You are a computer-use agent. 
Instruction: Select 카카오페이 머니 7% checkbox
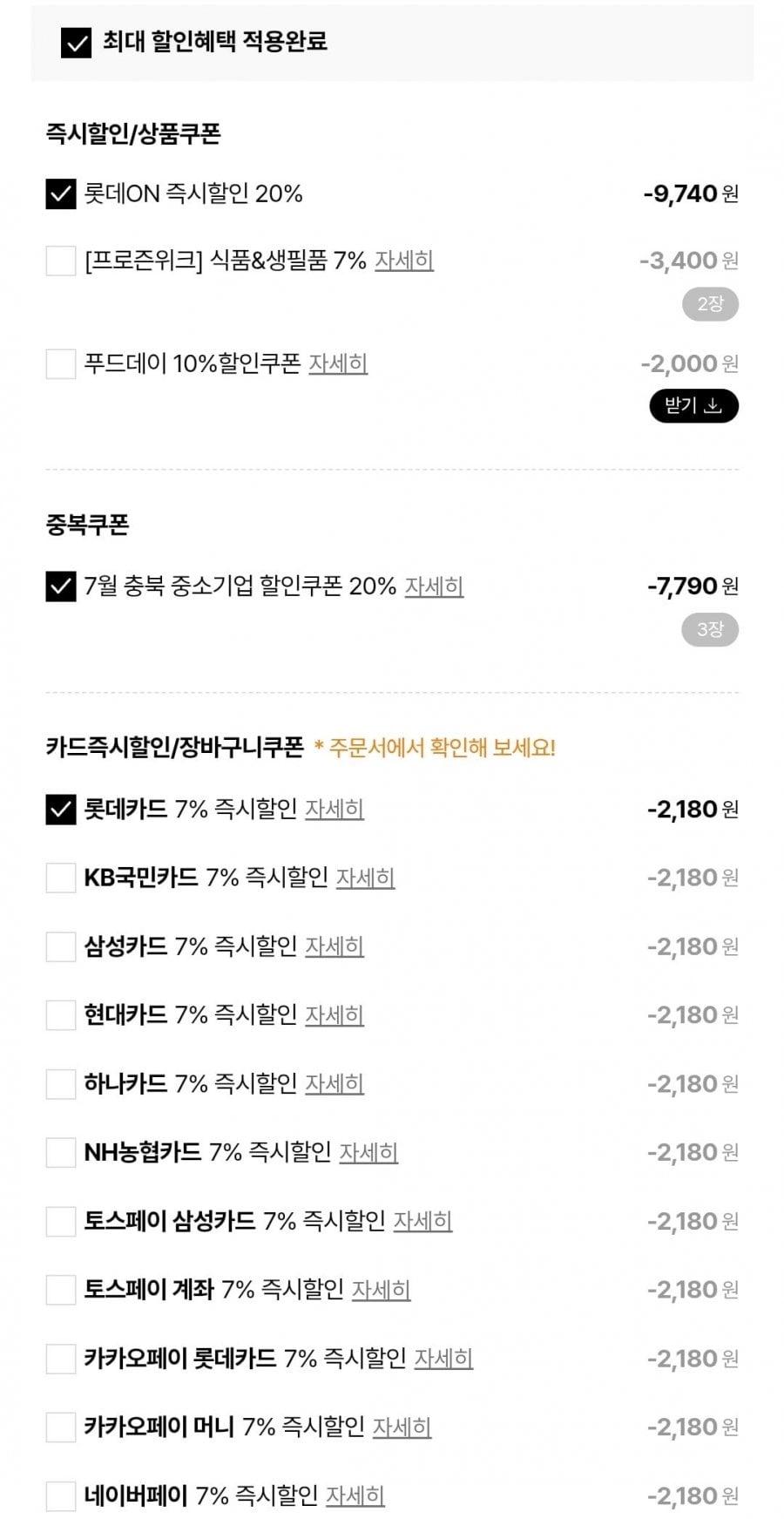point(61,1427)
